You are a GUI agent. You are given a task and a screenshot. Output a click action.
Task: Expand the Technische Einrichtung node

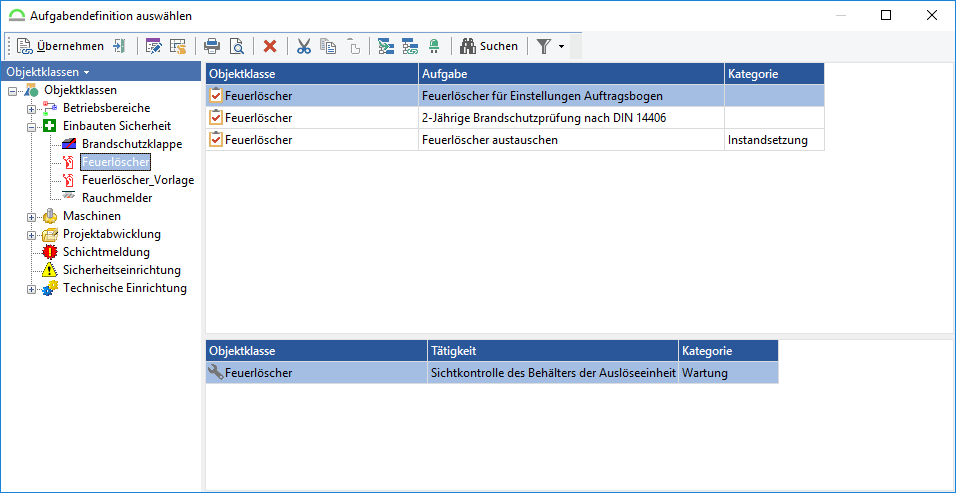(32, 289)
